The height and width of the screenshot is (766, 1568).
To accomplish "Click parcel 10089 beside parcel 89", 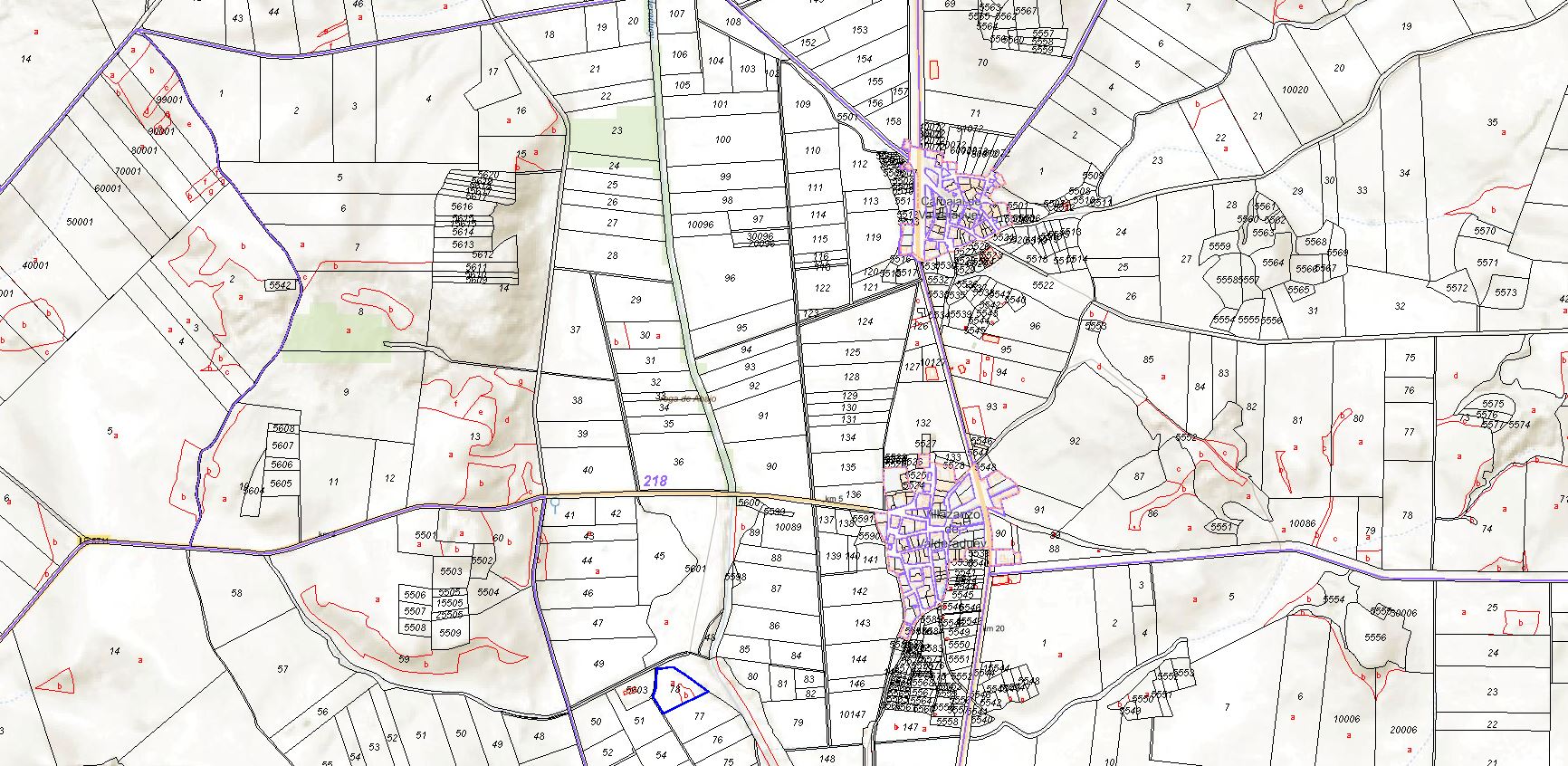I will tap(788, 527).
